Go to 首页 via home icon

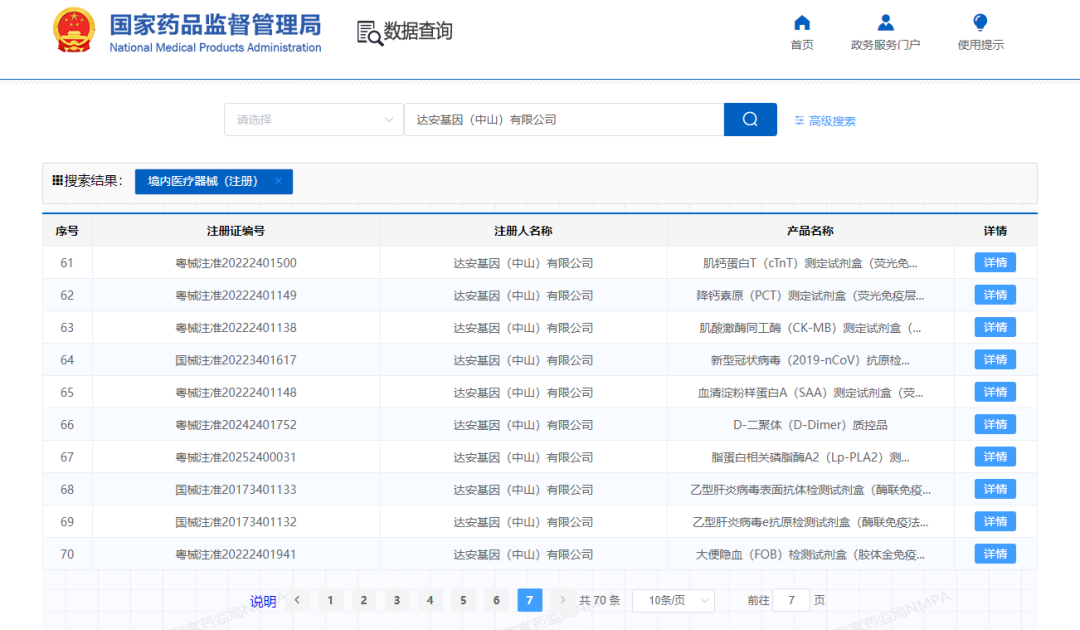pyautogui.click(x=802, y=23)
